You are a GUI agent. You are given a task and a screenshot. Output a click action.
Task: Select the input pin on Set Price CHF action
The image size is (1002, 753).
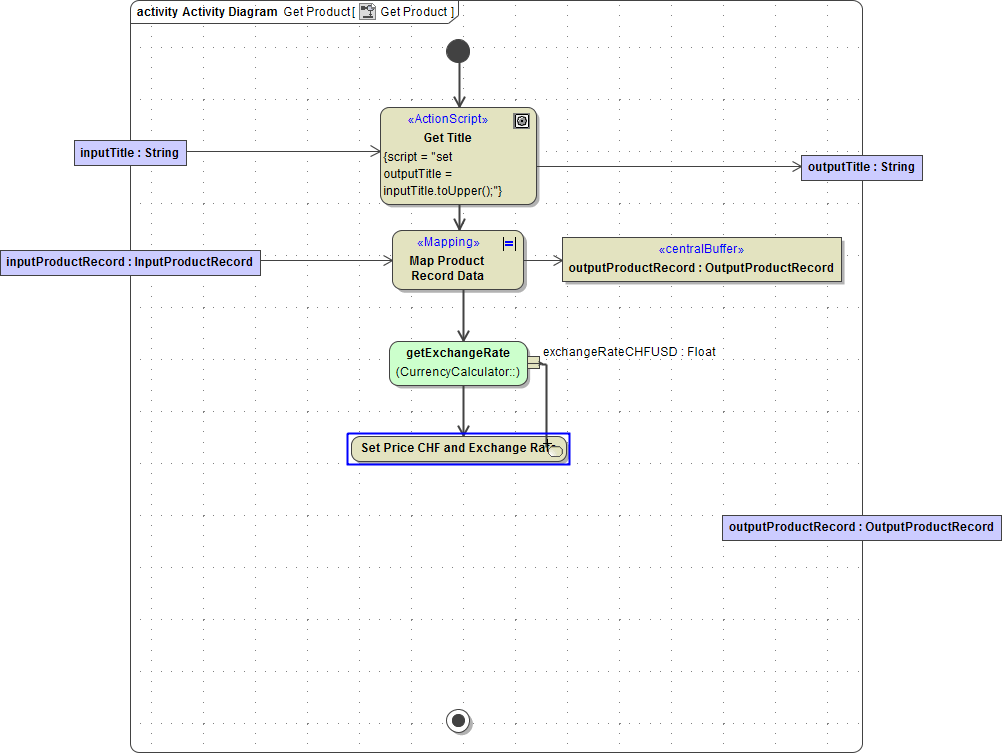(x=555, y=449)
